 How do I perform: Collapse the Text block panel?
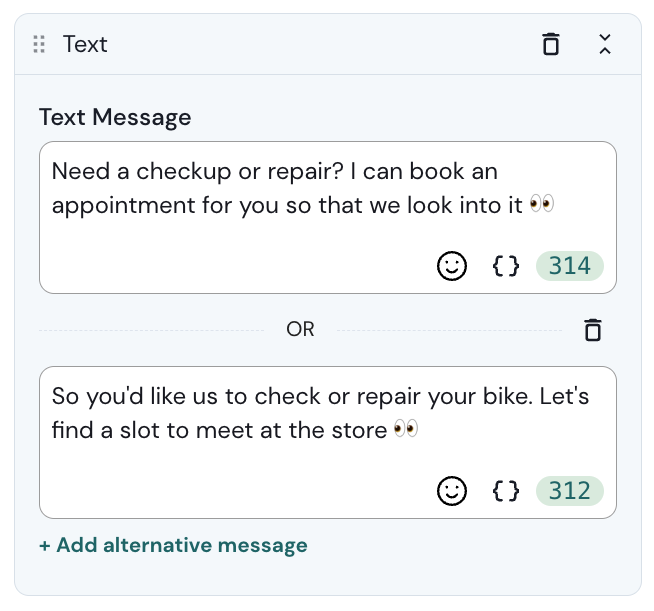point(604,44)
